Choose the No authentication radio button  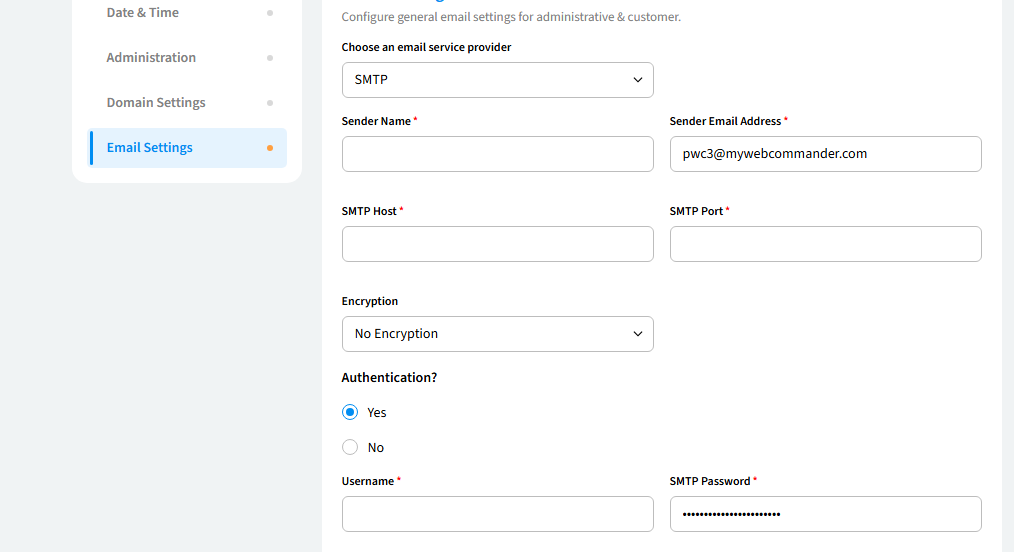click(x=350, y=447)
